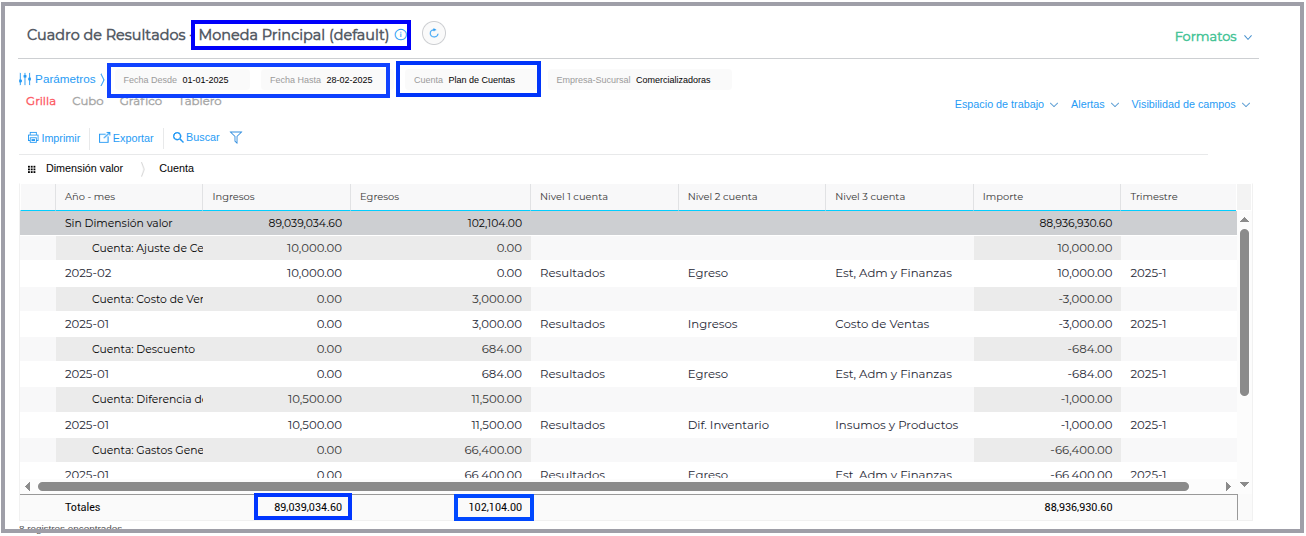Open the Alertas dropdown

click(1094, 104)
